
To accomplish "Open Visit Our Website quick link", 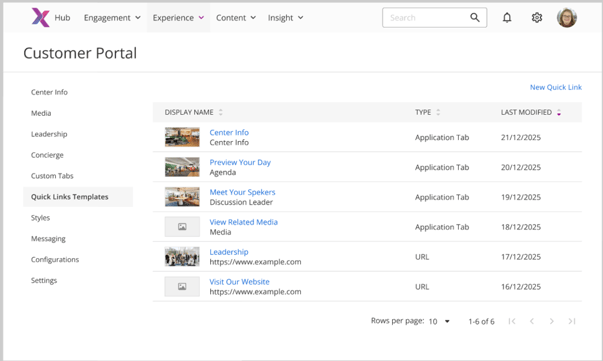I will pos(239,282).
